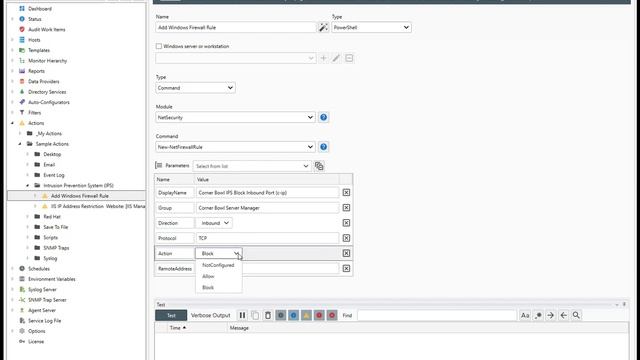Click the Test button

[x=171, y=315]
